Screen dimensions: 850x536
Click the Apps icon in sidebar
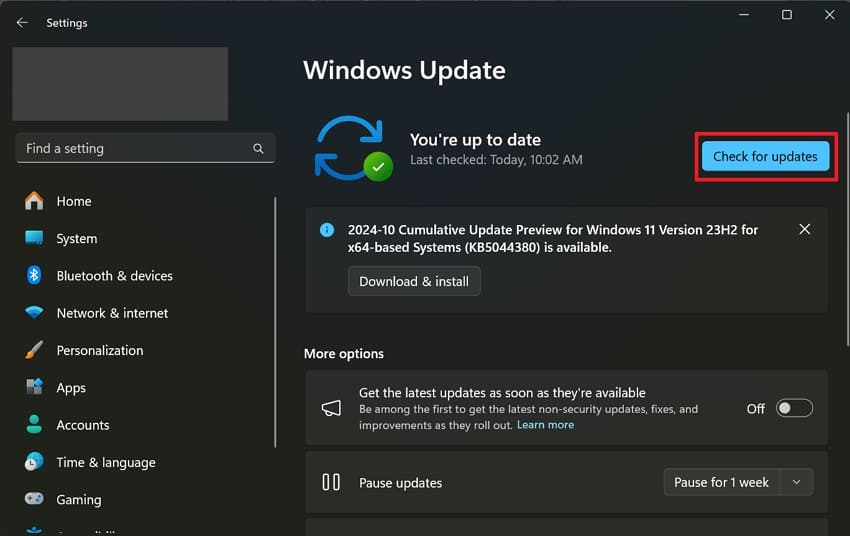coord(34,387)
